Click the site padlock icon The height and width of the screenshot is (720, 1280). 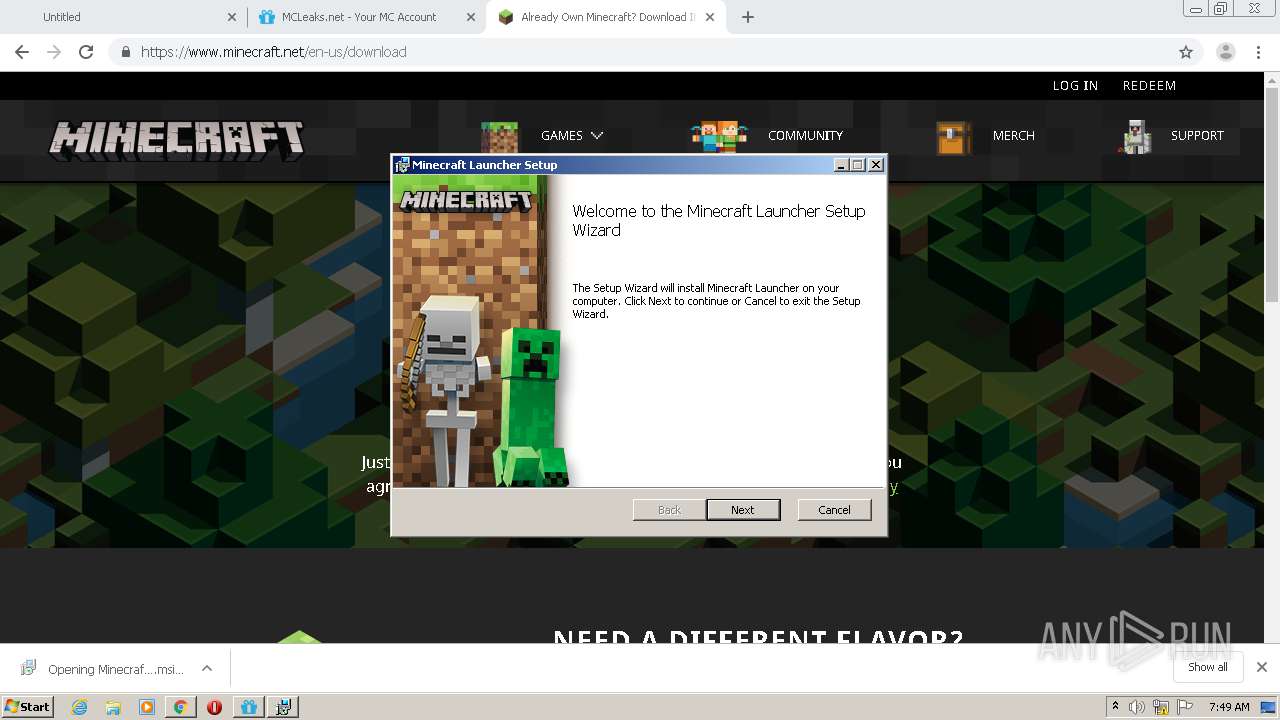(x=125, y=52)
